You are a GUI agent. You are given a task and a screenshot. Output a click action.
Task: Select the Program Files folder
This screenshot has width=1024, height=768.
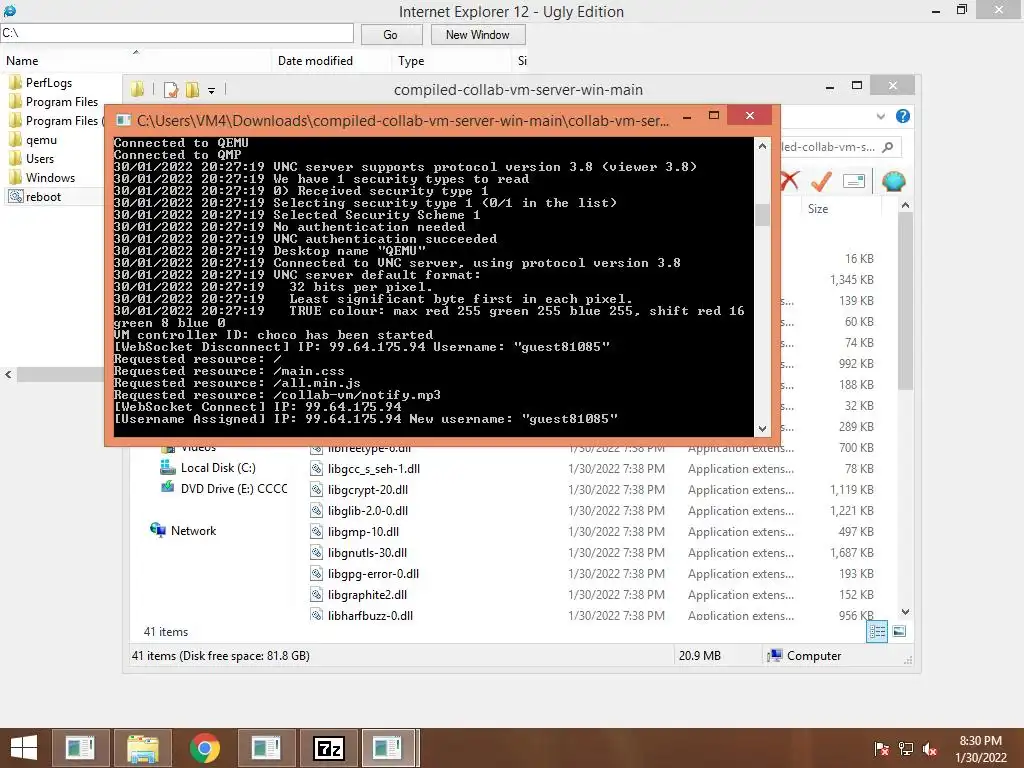61,102
